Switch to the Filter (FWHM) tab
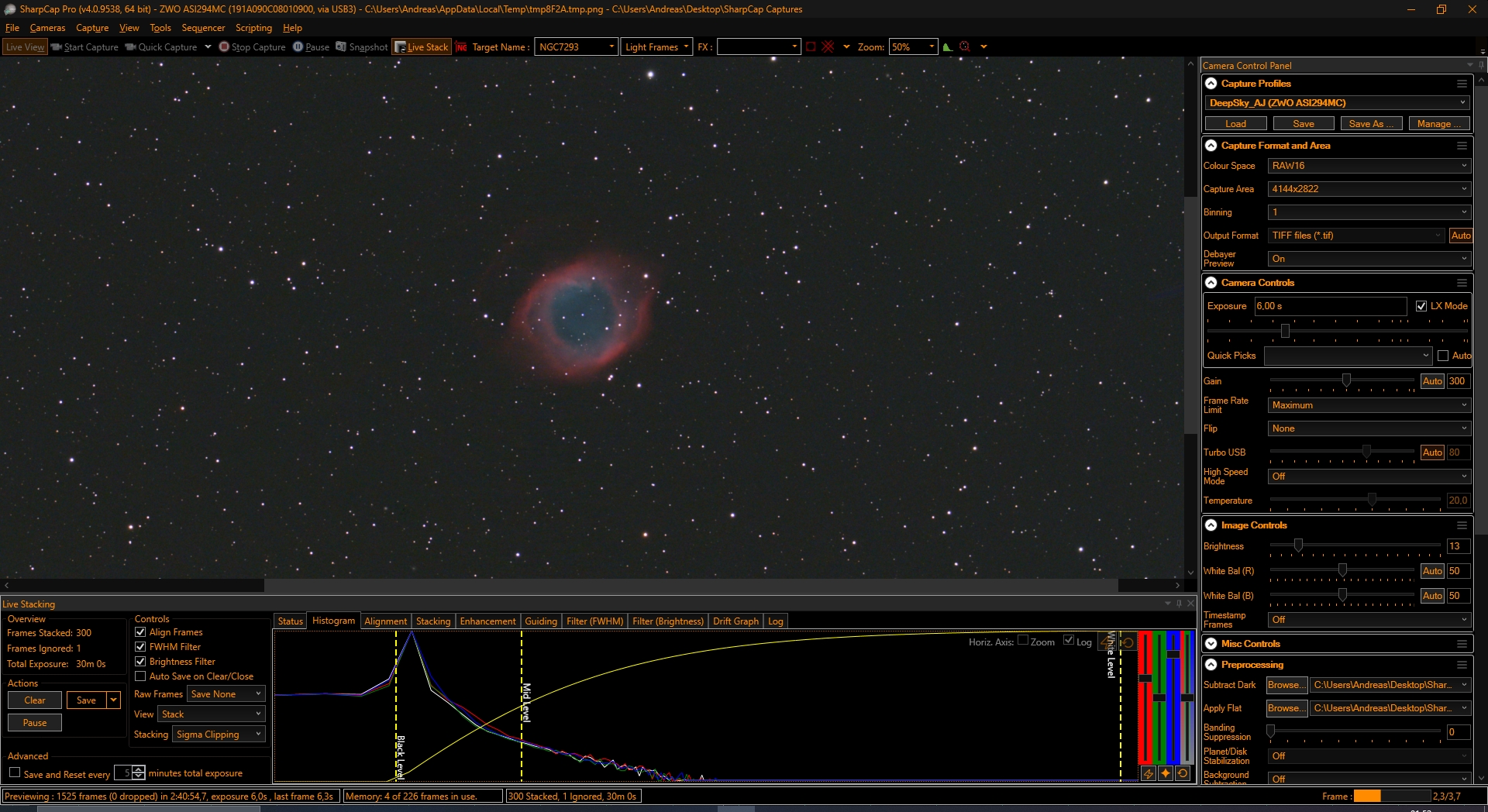Viewport: 1488px width, 812px height. coord(594,621)
